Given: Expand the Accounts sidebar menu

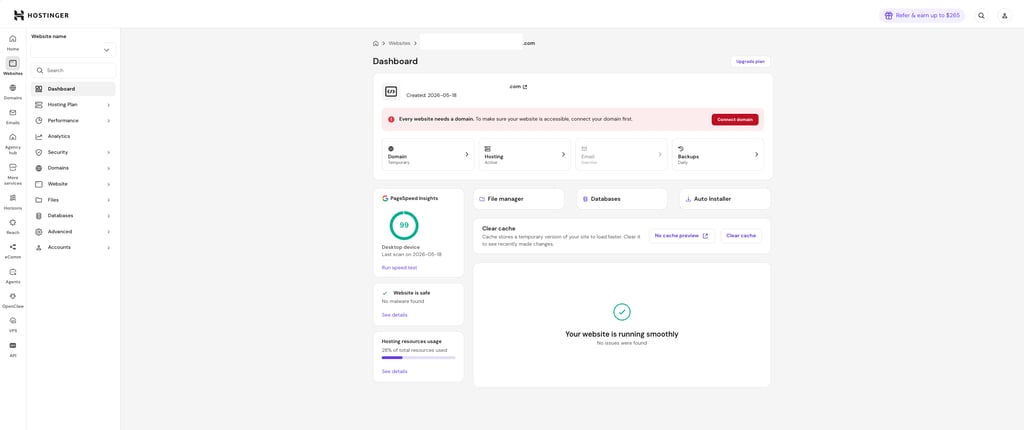Looking at the screenshot, I should (x=73, y=247).
